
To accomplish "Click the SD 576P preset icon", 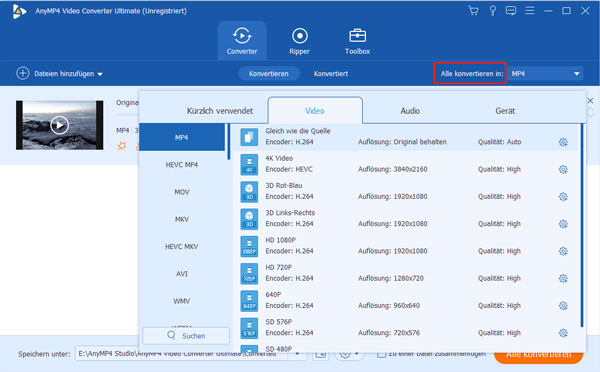I will 249,328.
